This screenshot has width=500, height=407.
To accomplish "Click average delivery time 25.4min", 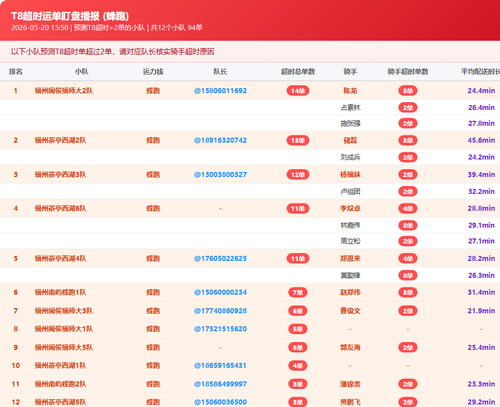I will pos(481,348).
